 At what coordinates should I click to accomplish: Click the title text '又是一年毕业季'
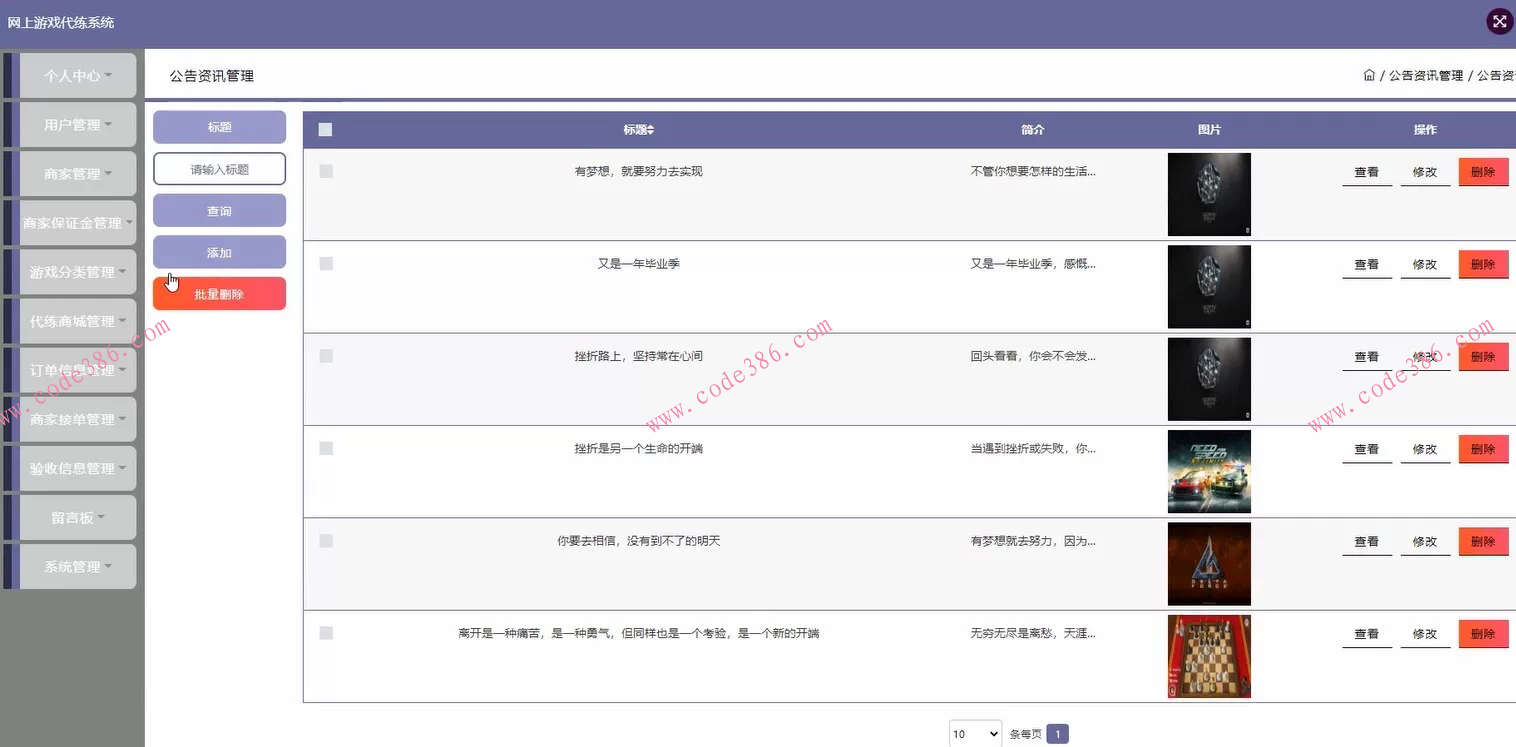tap(639, 264)
